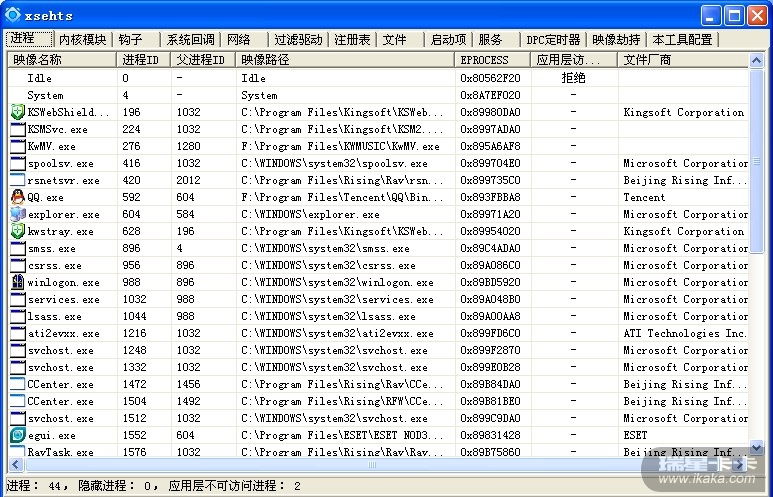The image size is (773, 497).
Task: Sort by 映像路径 column header
Action: [346, 60]
